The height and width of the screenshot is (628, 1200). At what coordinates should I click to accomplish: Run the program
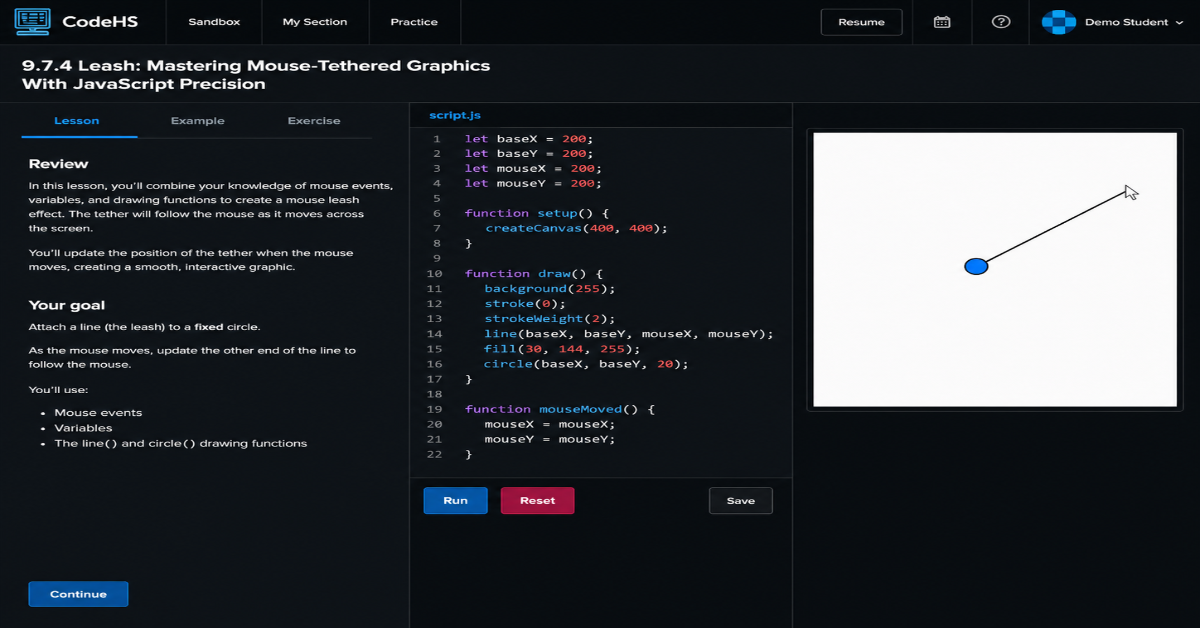[x=455, y=500]
